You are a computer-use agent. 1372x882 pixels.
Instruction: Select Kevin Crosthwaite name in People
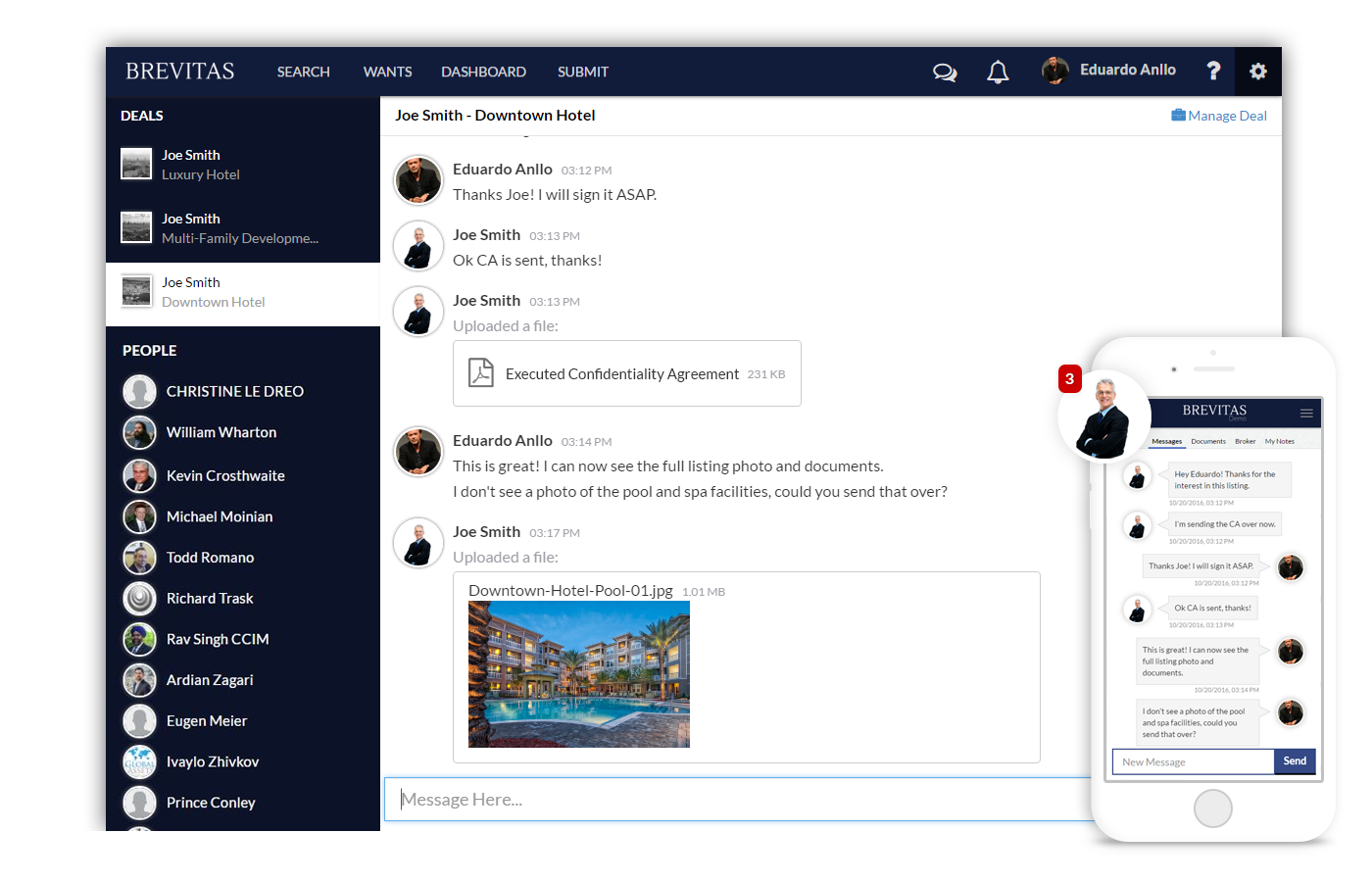coord(225,475)
